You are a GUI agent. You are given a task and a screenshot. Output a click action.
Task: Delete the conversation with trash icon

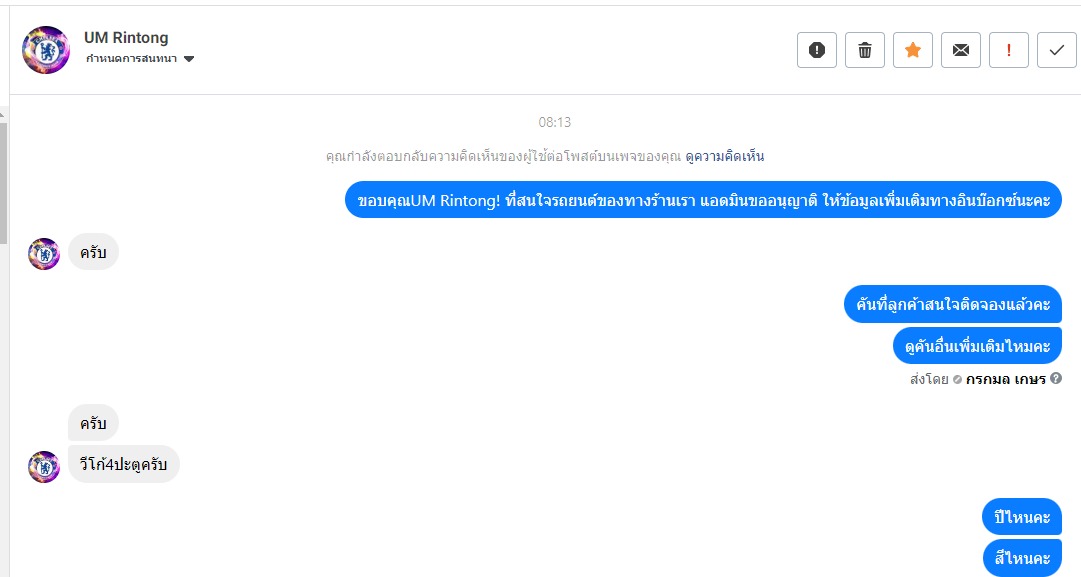865,50
